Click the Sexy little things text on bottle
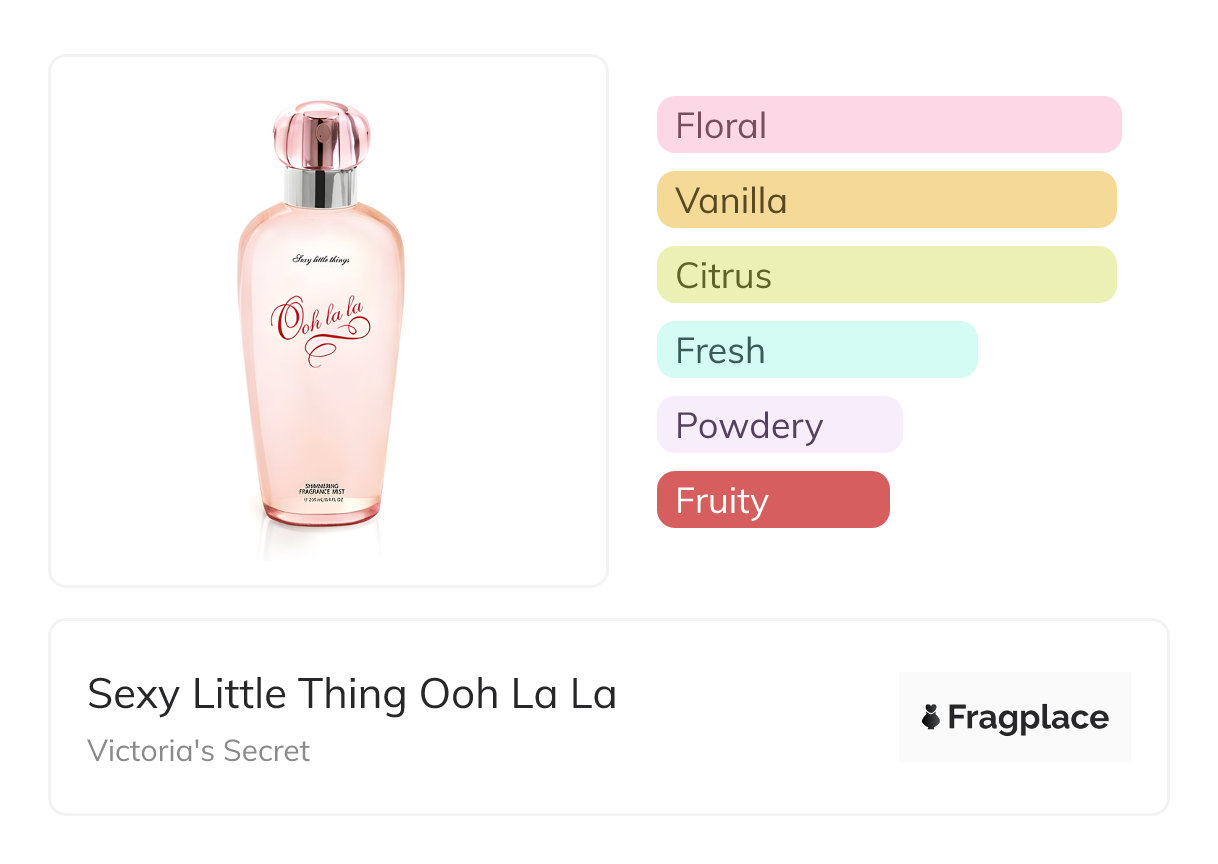This screenshot has height=864, width=1218. tap(321, 259)
